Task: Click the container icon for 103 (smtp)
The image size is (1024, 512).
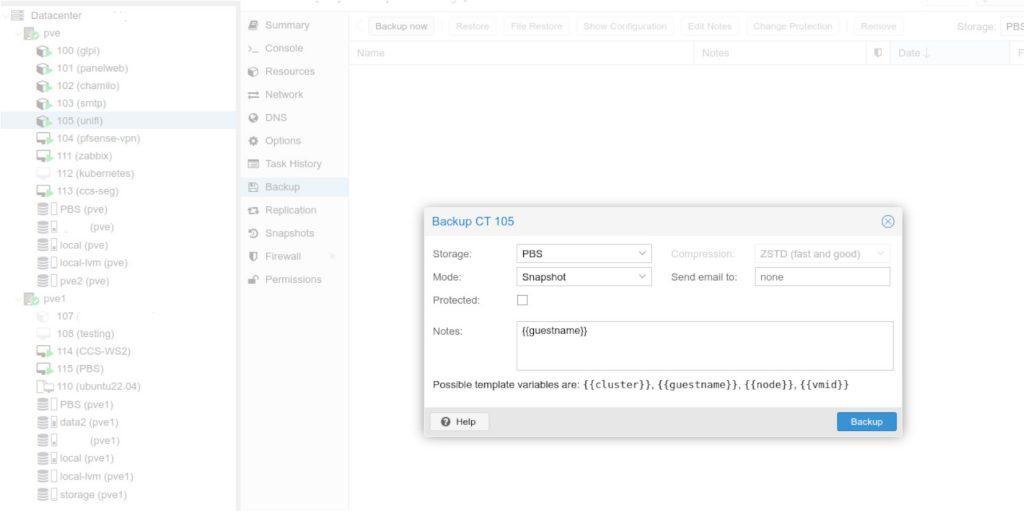Action: tap(44, 104)
